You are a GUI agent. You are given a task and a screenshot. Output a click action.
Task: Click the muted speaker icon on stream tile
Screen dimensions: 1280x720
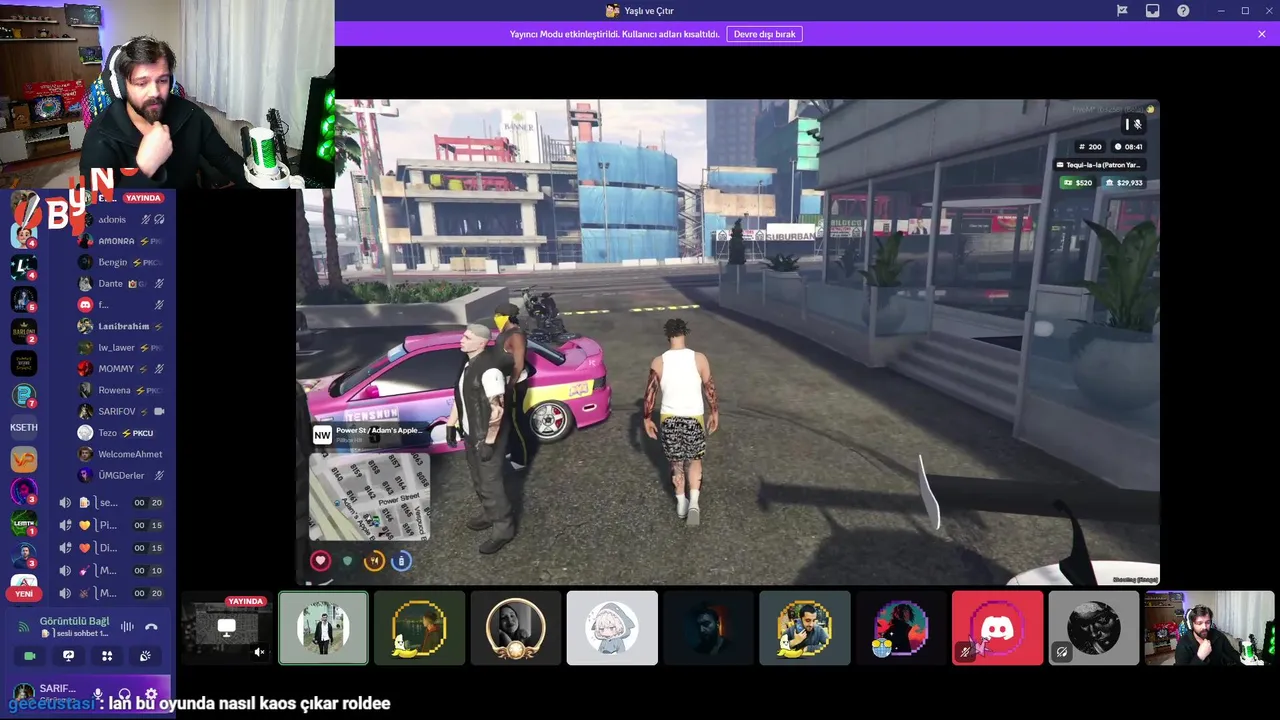click(x=259, y=652)
